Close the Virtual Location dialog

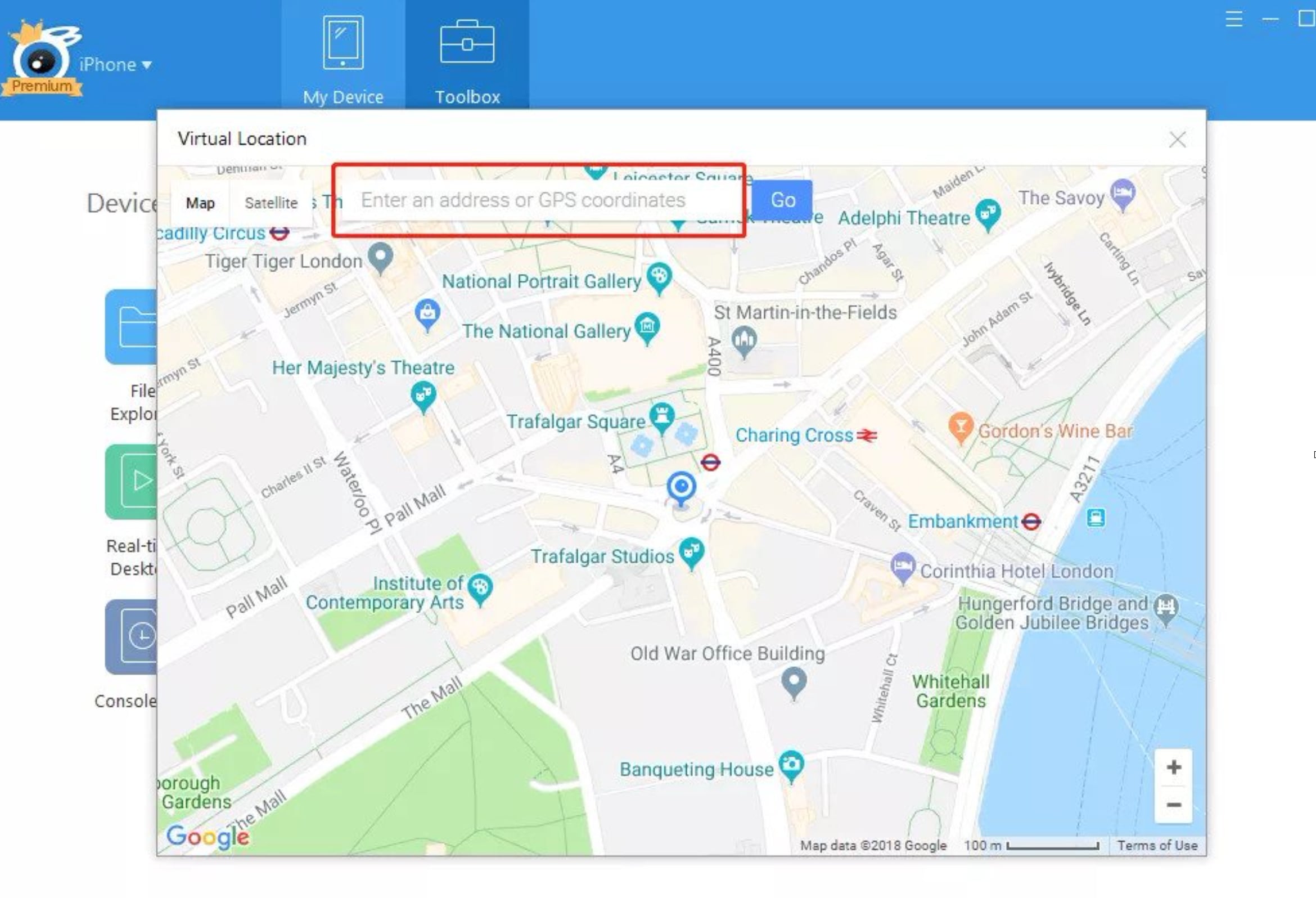1177,140
